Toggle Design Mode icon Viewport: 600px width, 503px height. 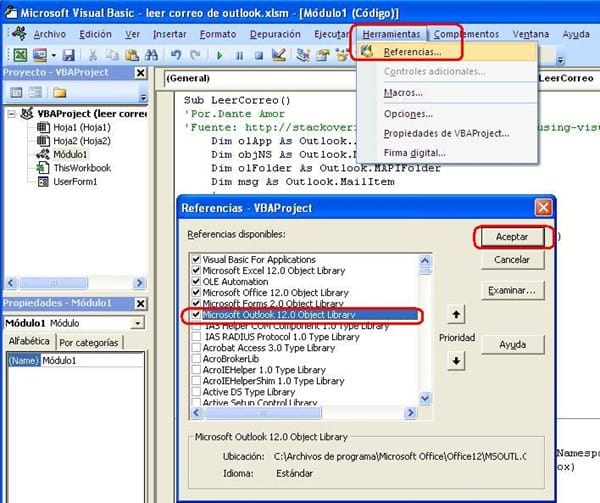pos(279,55)
